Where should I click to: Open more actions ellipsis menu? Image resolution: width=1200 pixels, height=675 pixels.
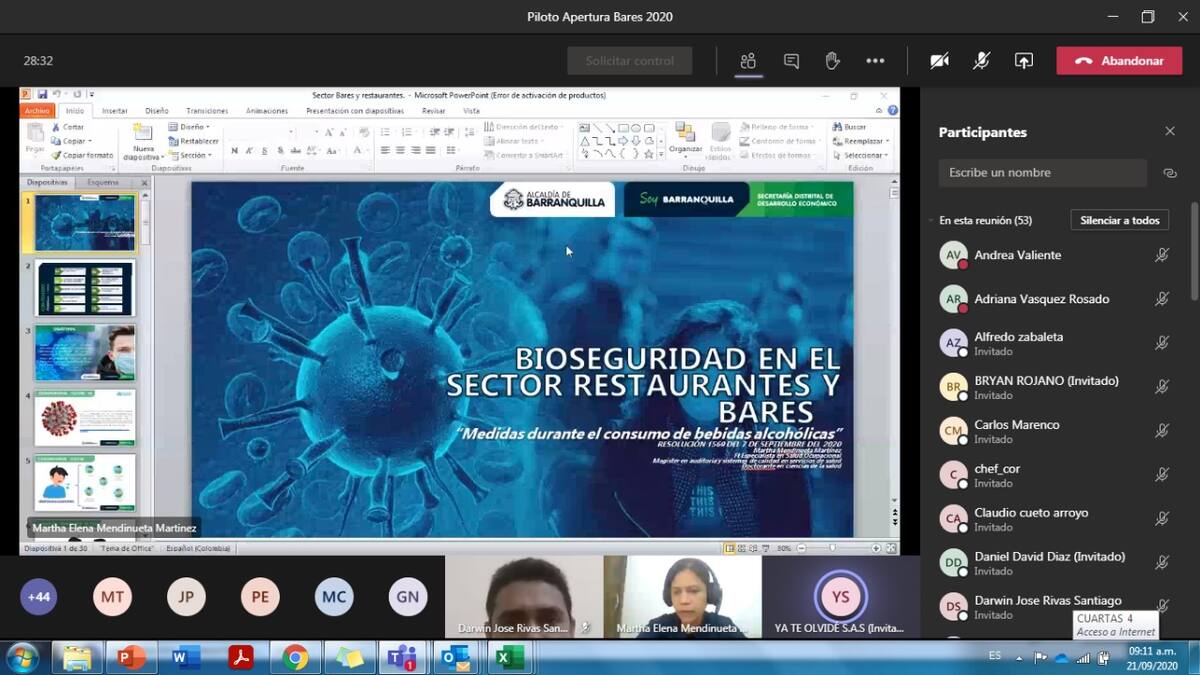pyautogui.click(x=875, y=61)
